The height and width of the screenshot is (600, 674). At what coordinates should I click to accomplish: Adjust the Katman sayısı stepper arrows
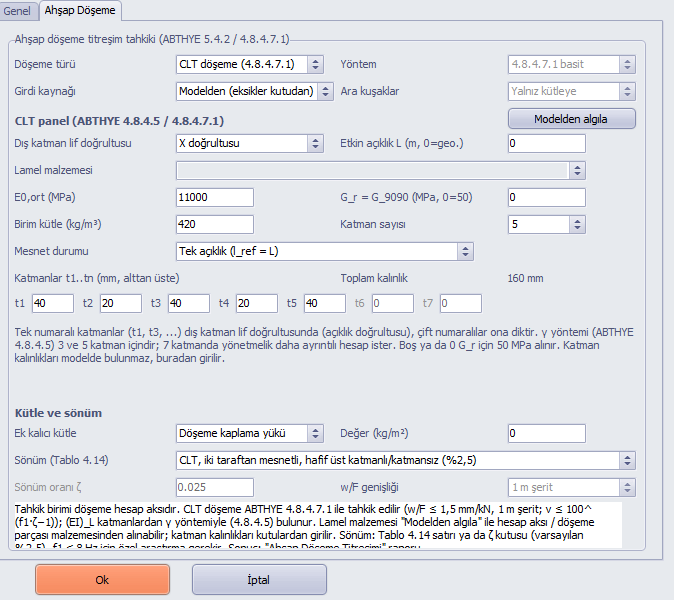tap(577, 224)
